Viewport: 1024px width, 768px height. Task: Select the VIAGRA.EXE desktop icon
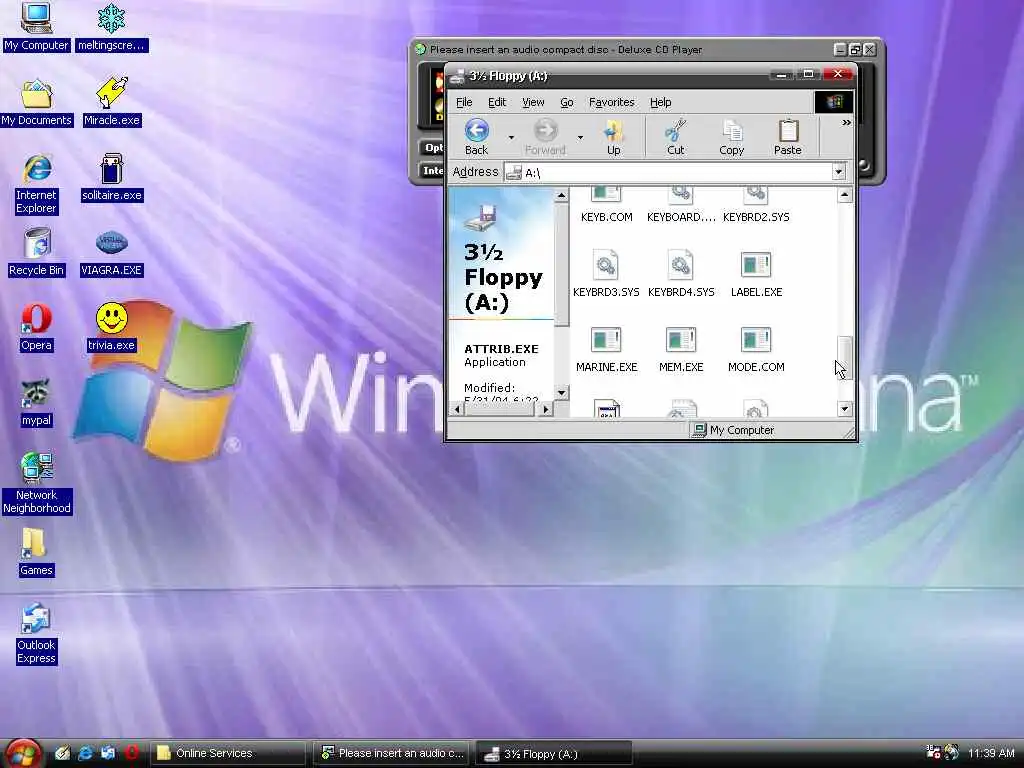point(112,253)
